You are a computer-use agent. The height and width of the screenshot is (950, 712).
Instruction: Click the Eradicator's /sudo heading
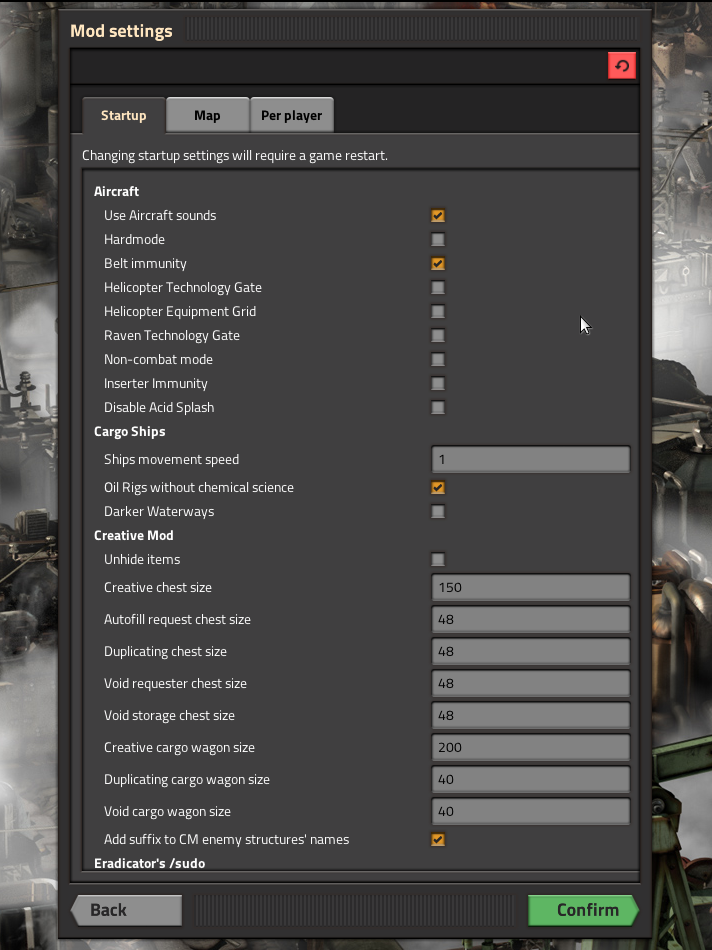[150, 863]
